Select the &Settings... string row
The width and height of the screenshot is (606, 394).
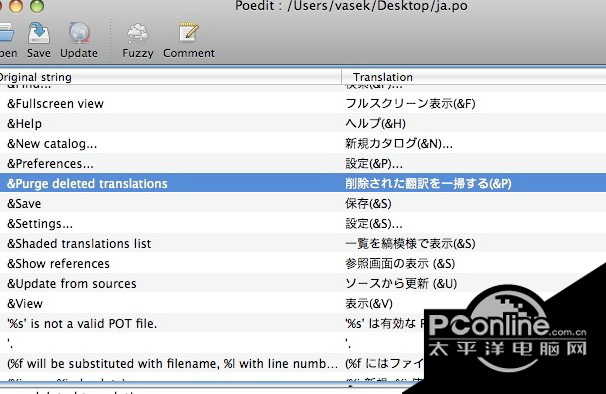(303, 223)
